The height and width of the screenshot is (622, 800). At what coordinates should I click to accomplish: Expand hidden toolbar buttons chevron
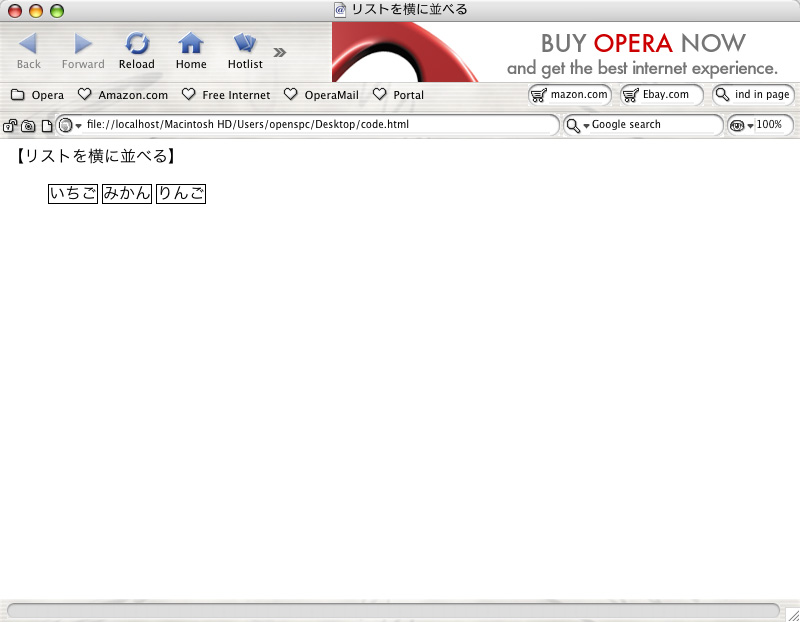click(x=280, y=52)
